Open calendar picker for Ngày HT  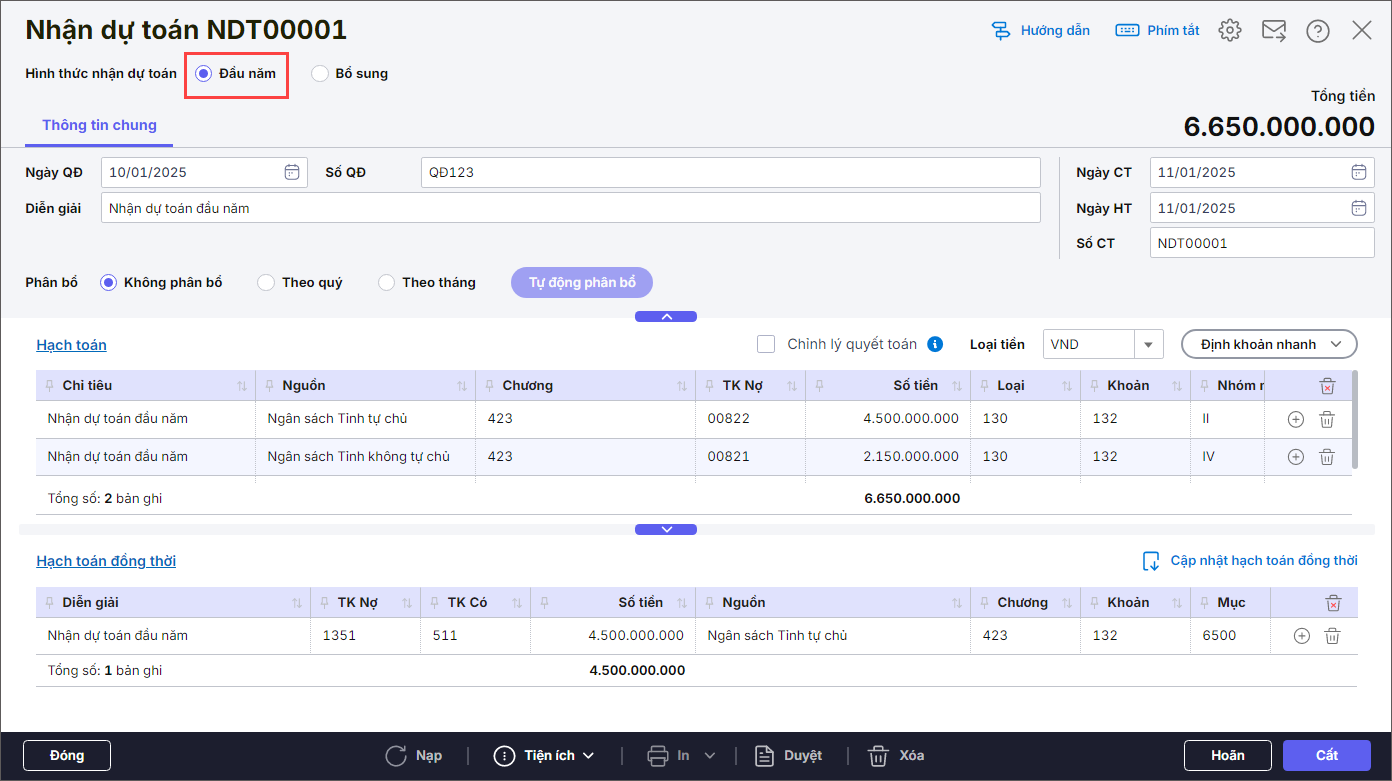[1358, 208]
